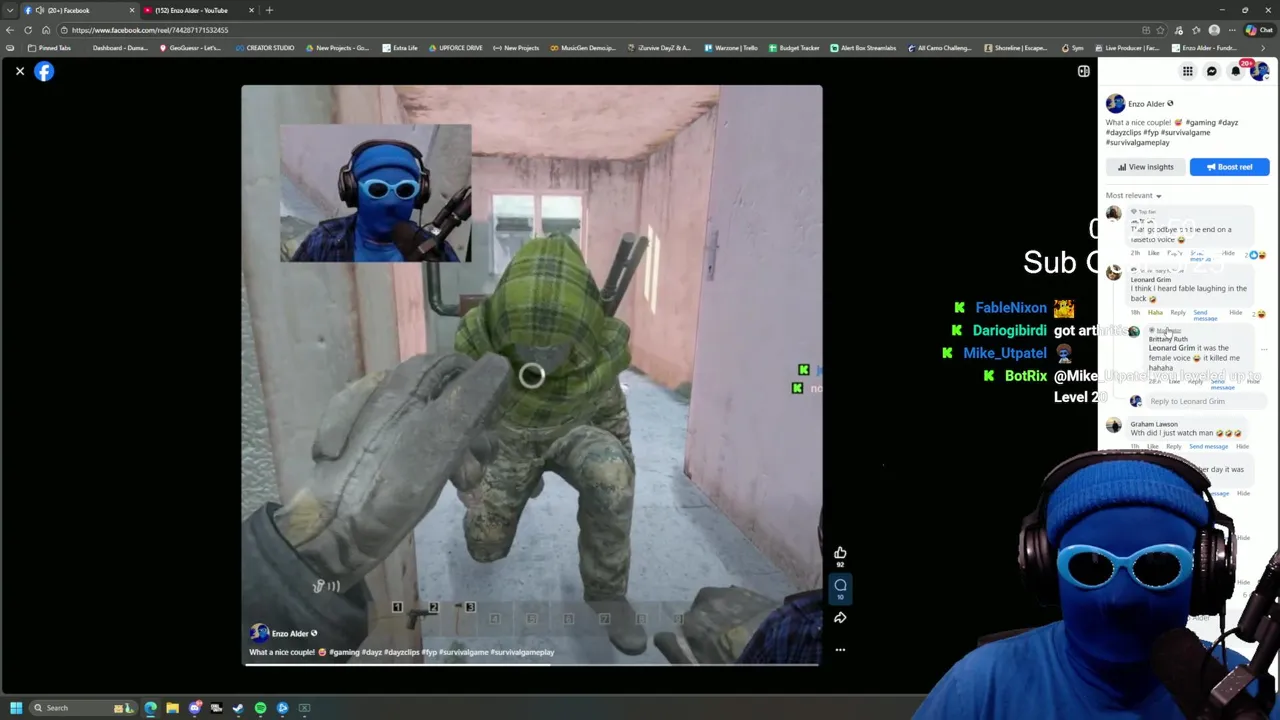Share the reel with arrow icon
Image resolution: width=1280 pixels, height=720 pixels.
[x=840, y=618]
